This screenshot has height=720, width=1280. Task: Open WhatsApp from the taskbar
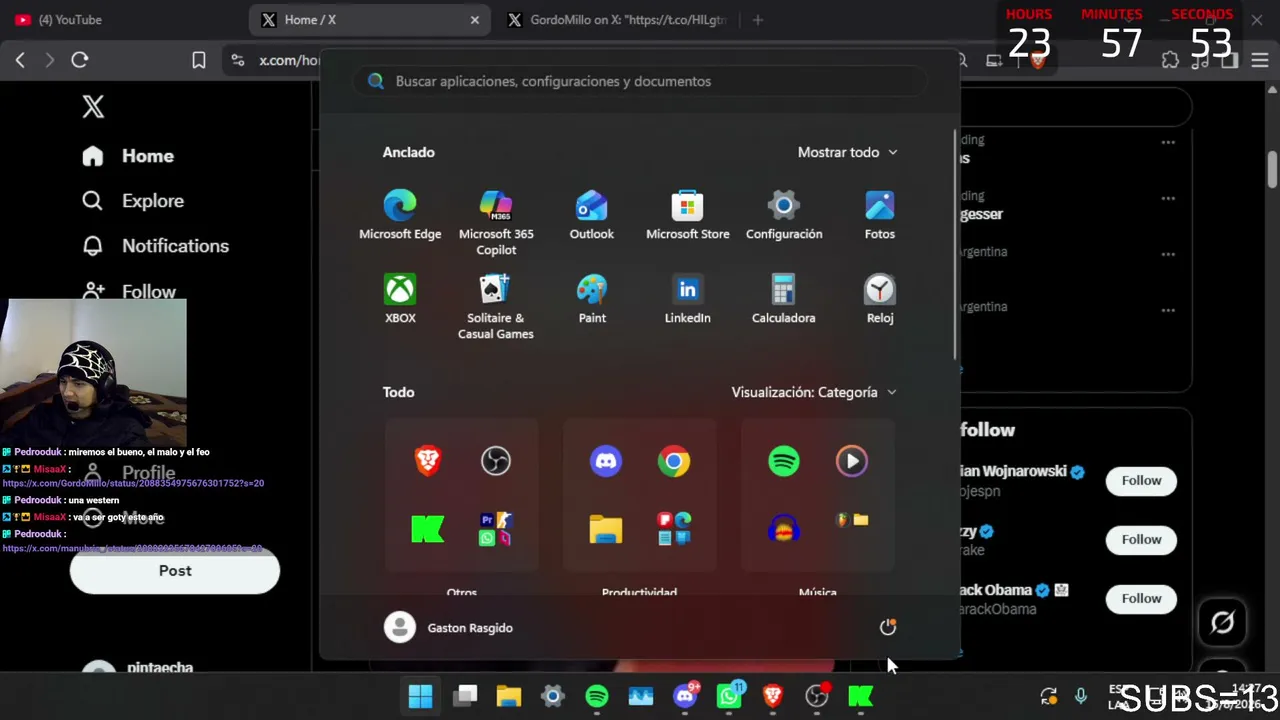[x=729, y=696]
